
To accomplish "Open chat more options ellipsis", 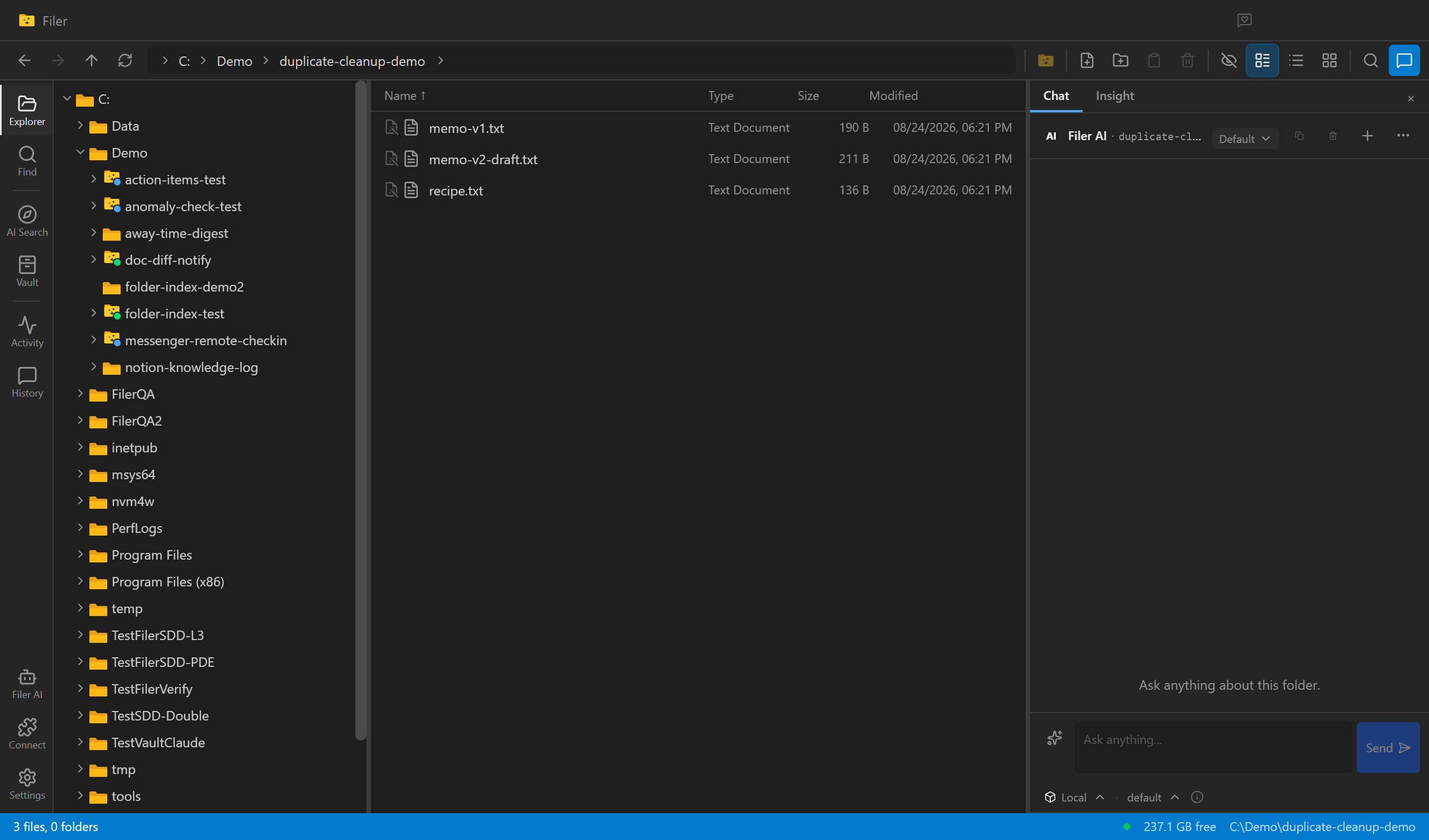I will [1403, 136].
